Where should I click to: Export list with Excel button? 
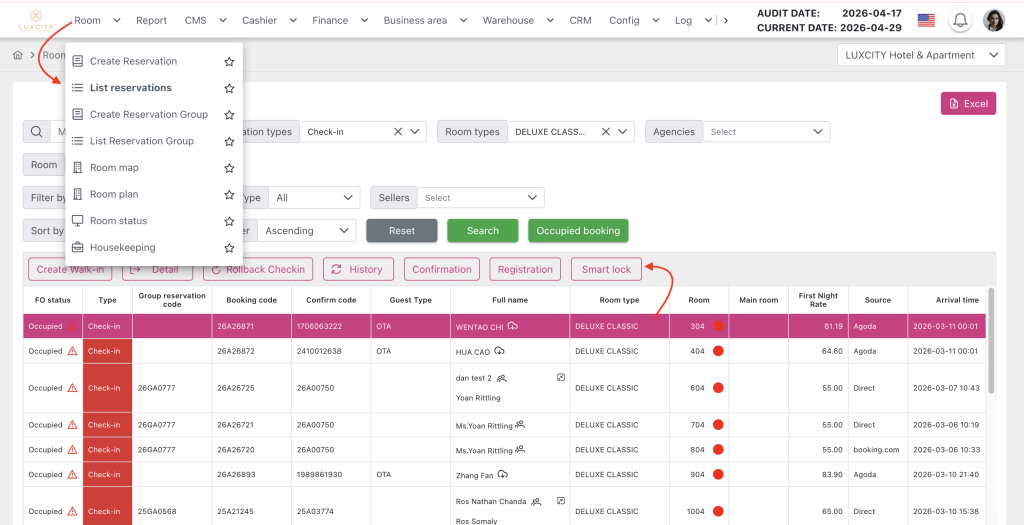tap(967, 104)
